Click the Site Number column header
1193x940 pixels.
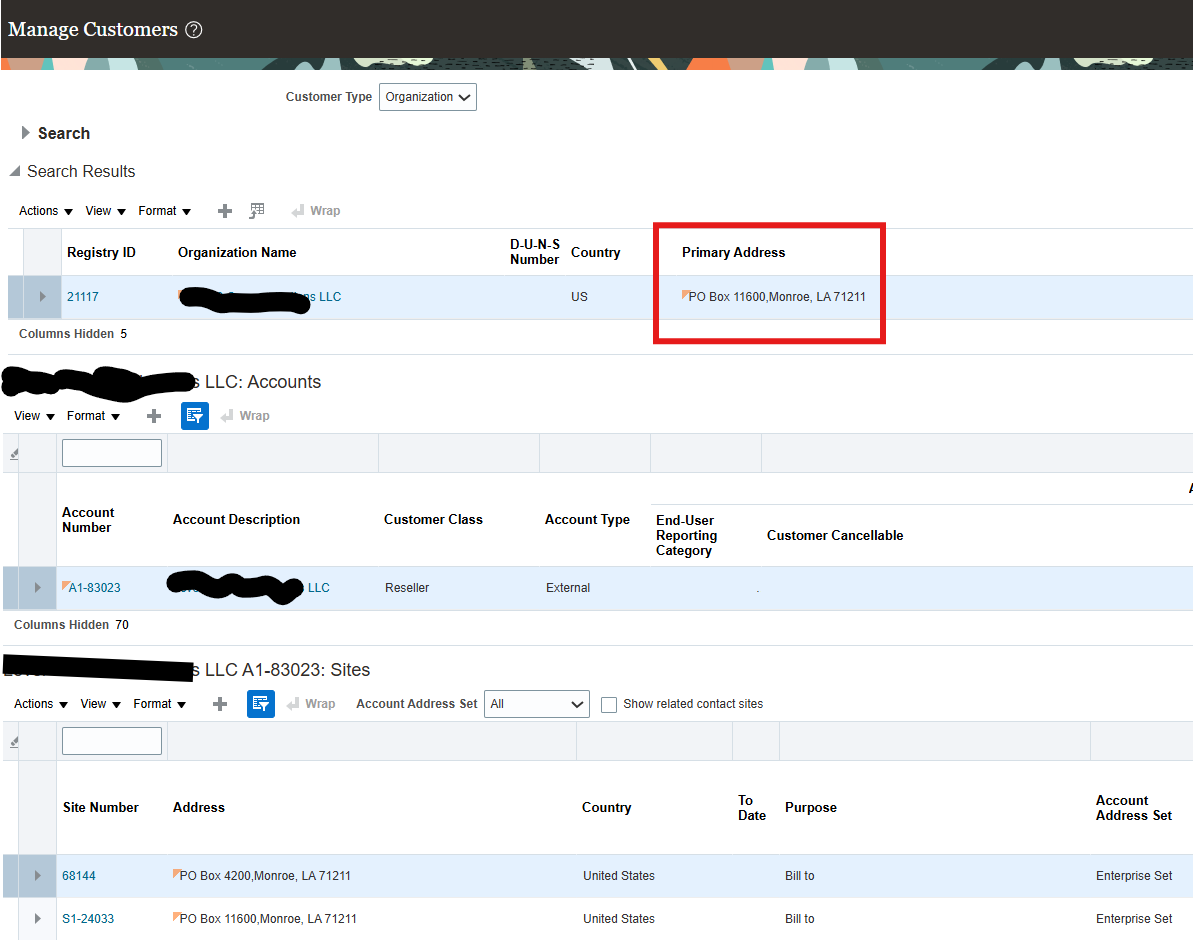(100, 808)
